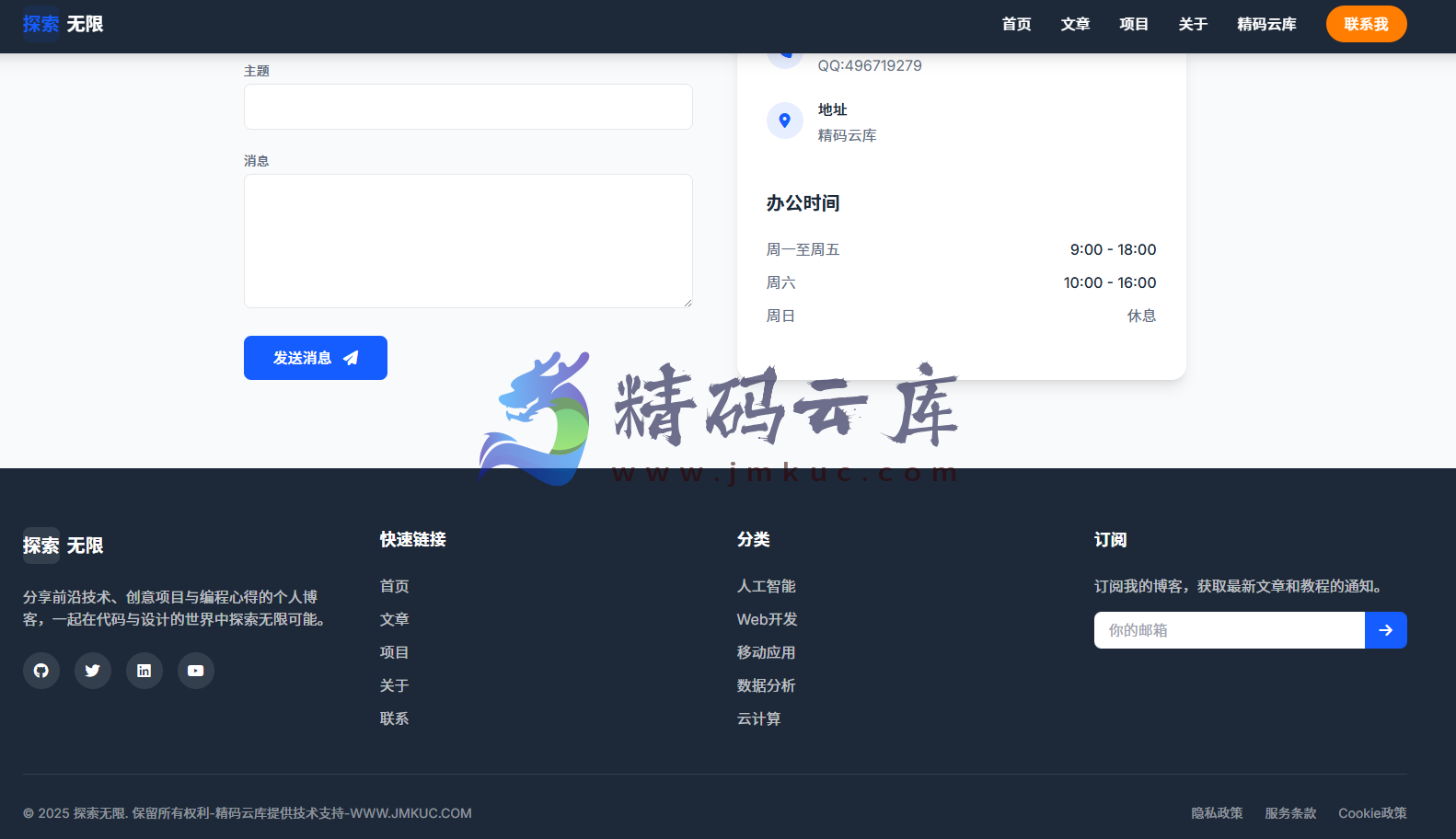Select the 10:00 - 16:00 time value
The height and width of the screenshot is (839, 1456).
point(1110,282)
